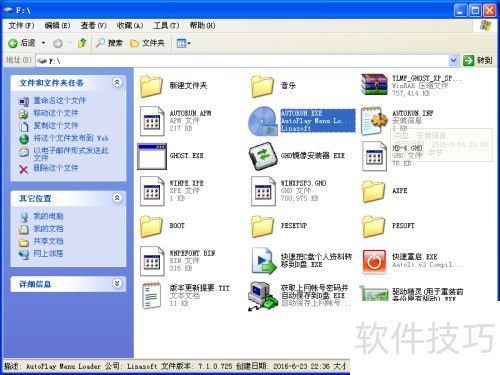This screenshot has height=375, width=500.
Task: Expand the 详细信息 panel
Action: 117,284
